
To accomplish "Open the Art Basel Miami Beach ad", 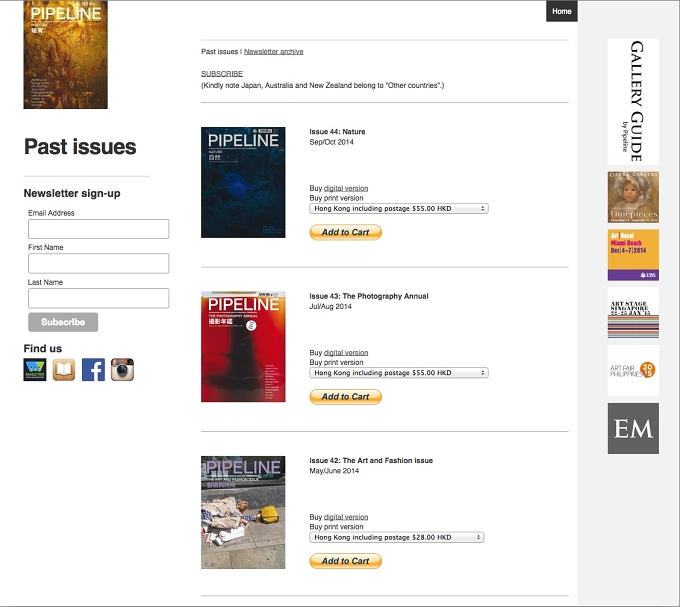I will point(633,255).
